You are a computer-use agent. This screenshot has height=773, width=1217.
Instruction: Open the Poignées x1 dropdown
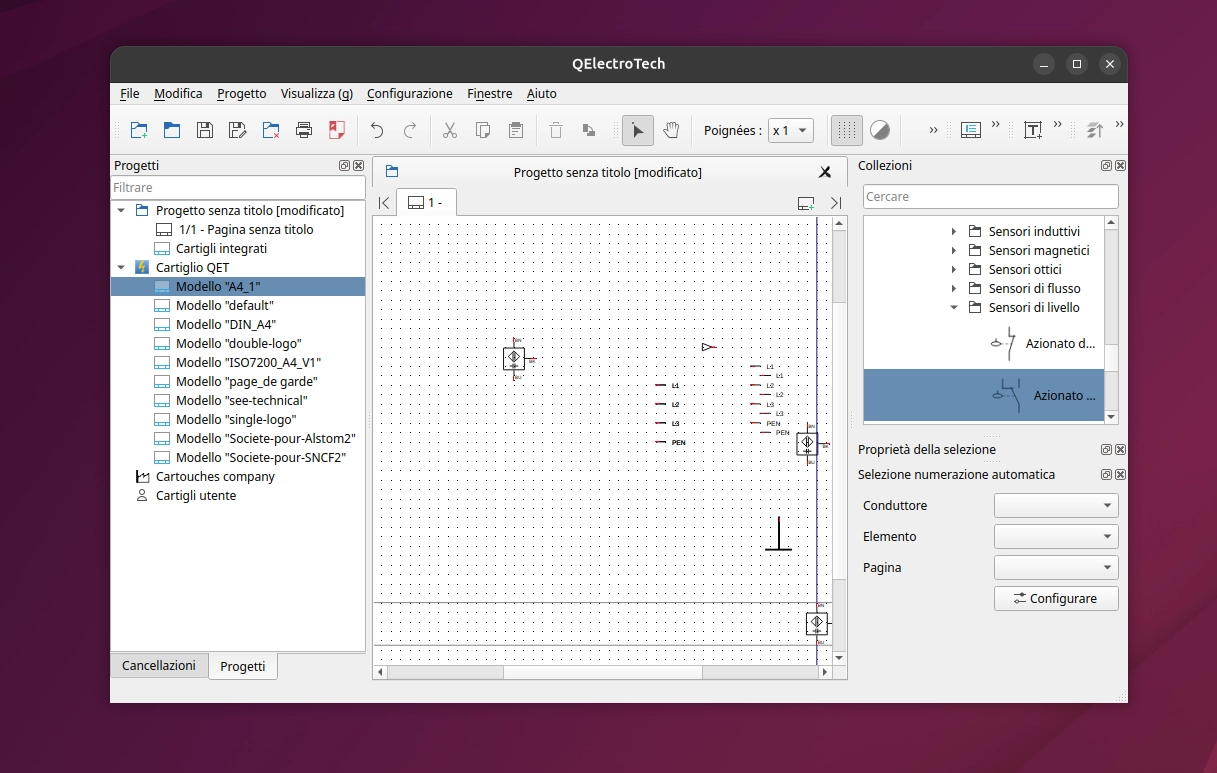click(x=790, y=130)
